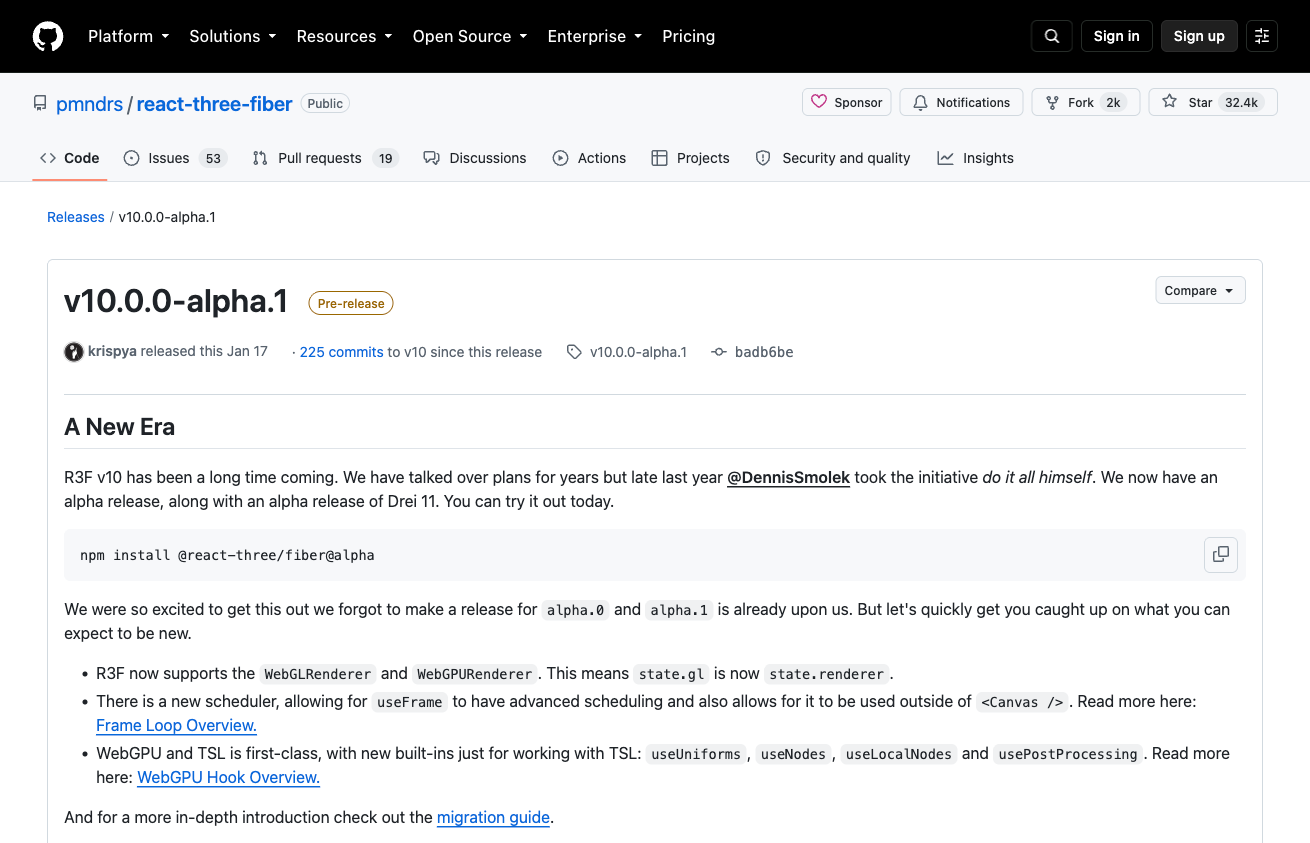The height and width of the screenshot is (843, 1310).
Task: Open the react-three-fiber repo link
Action: (214, 104)
